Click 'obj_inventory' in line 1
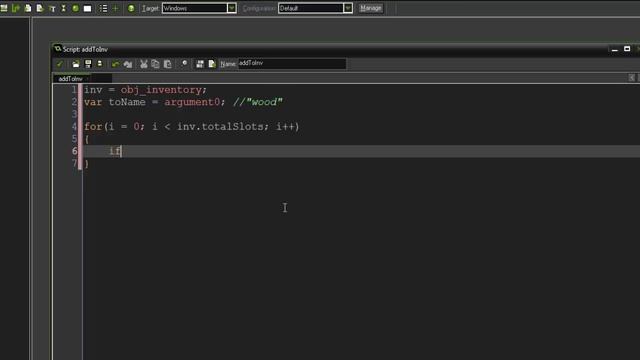 [161, 90]
